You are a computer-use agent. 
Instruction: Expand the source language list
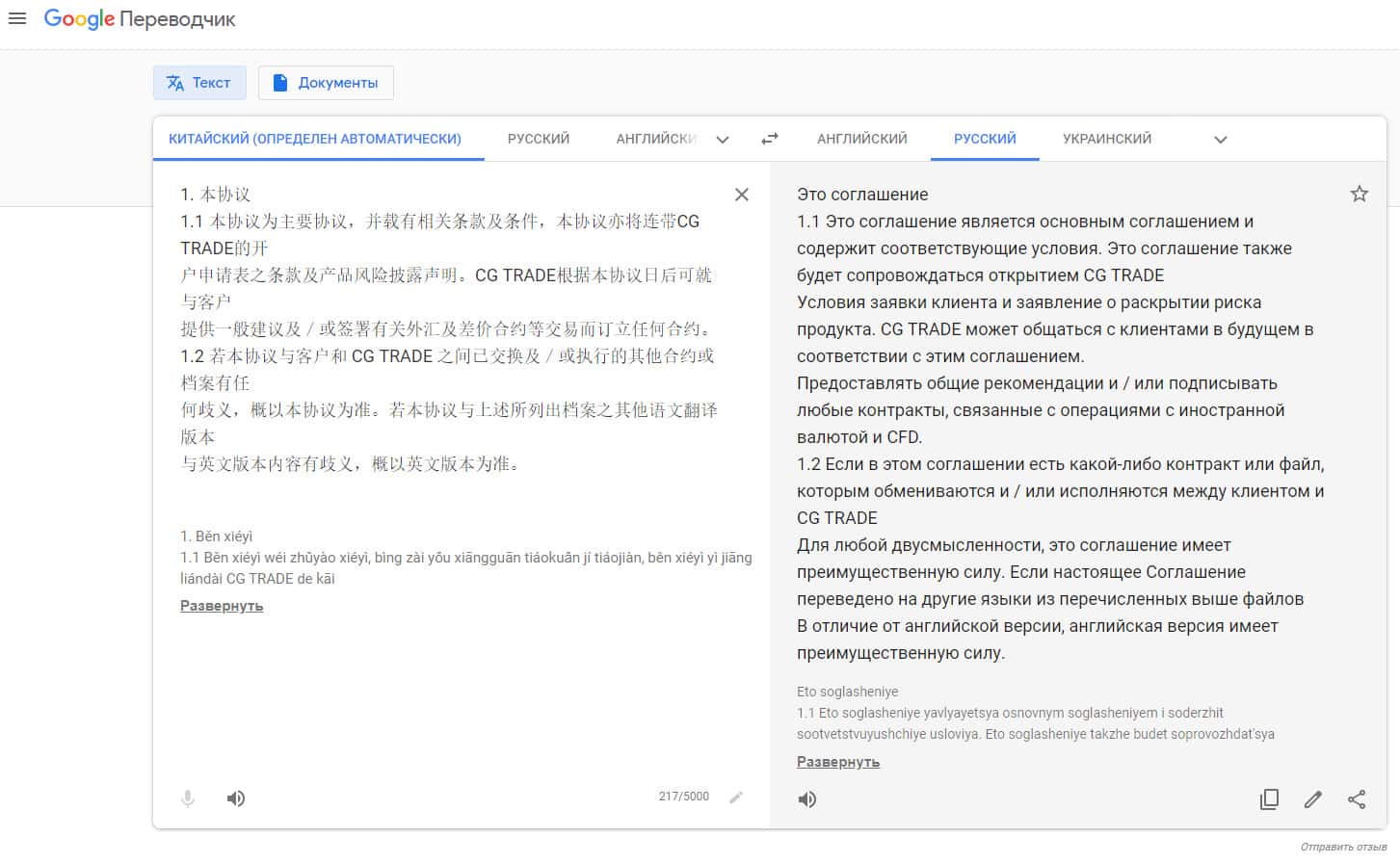tap(723, 140)
